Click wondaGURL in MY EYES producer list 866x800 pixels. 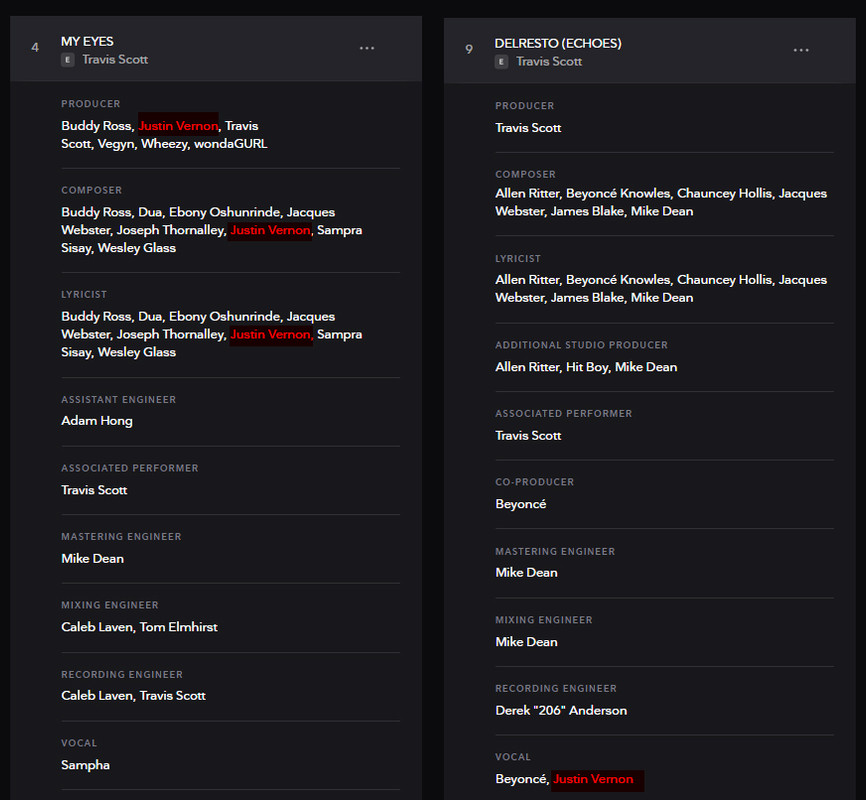coord(230,144)
